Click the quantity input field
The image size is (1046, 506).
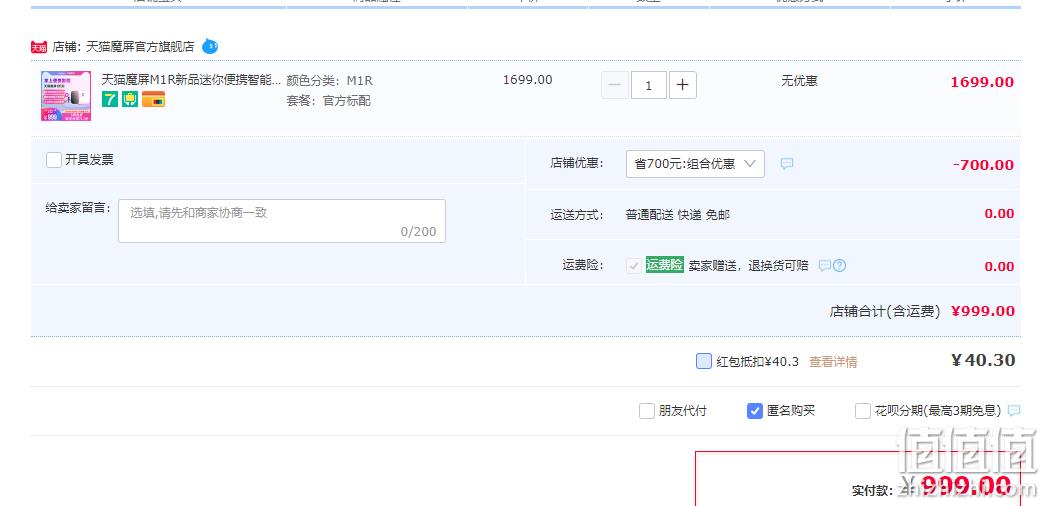pyautogui.click(x=648, y=85)
